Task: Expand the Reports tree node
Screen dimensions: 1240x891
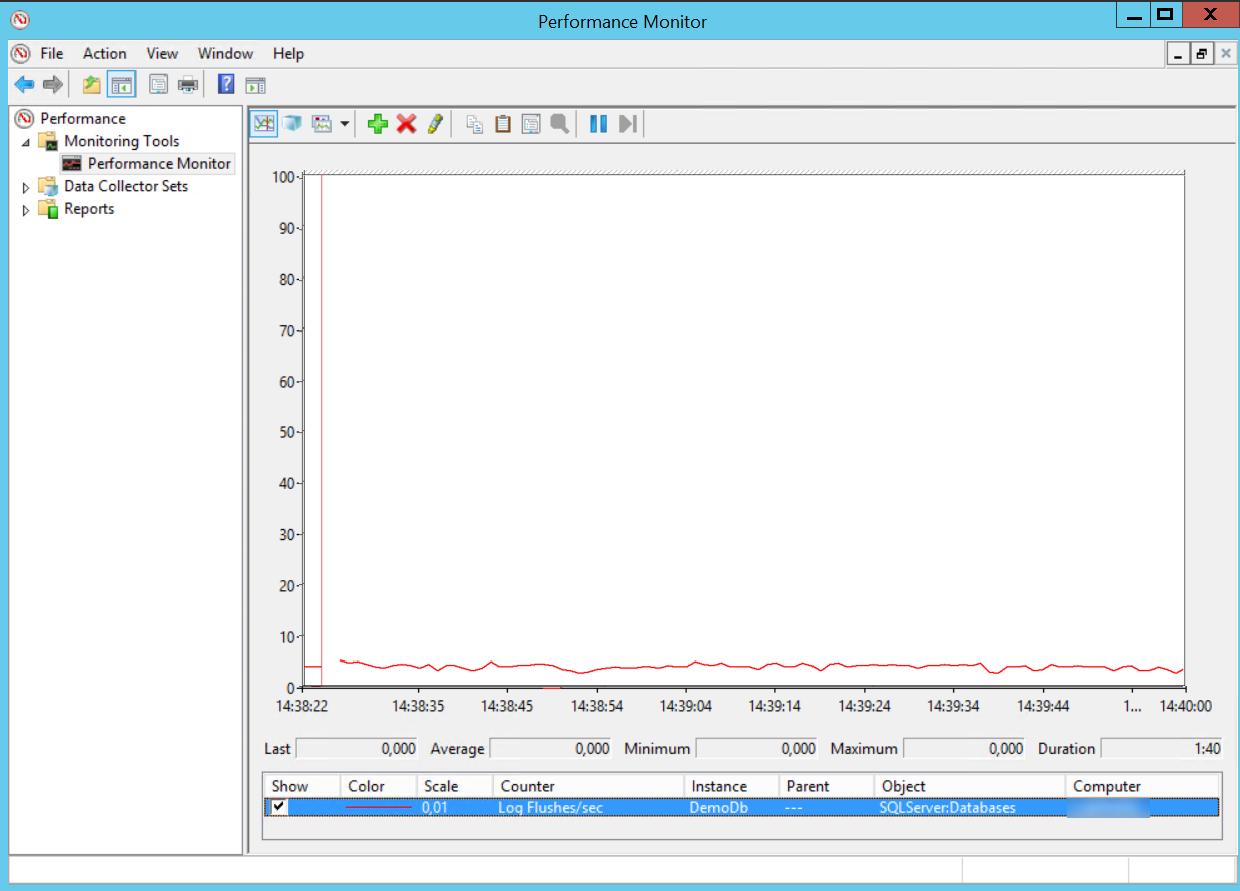Action: click(x=26, y=210)
